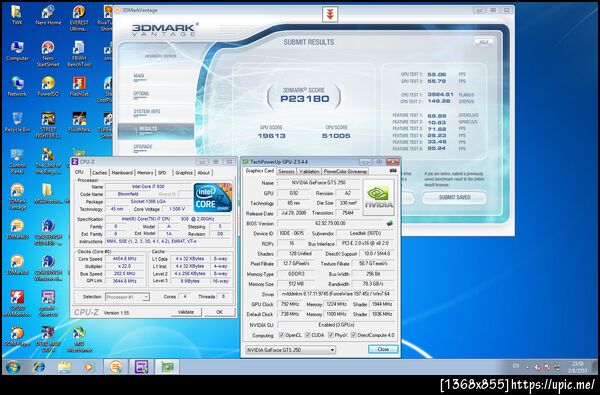Toggle OpenCL checkbox in GPU-Z
Image resolution: width=600 pixels, height=395 pixels.
282,335
